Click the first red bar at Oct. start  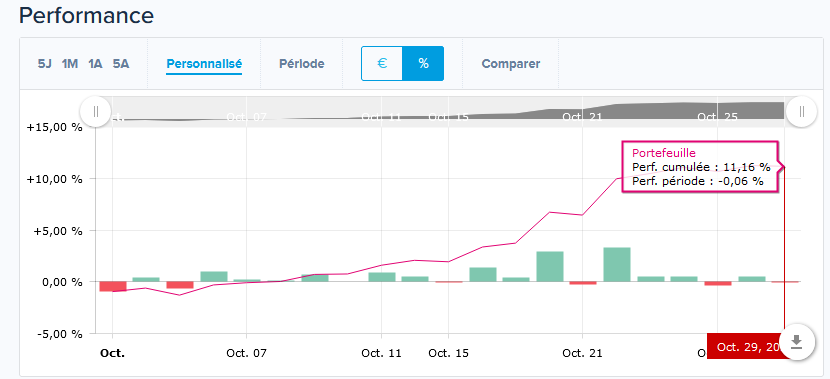113,286
